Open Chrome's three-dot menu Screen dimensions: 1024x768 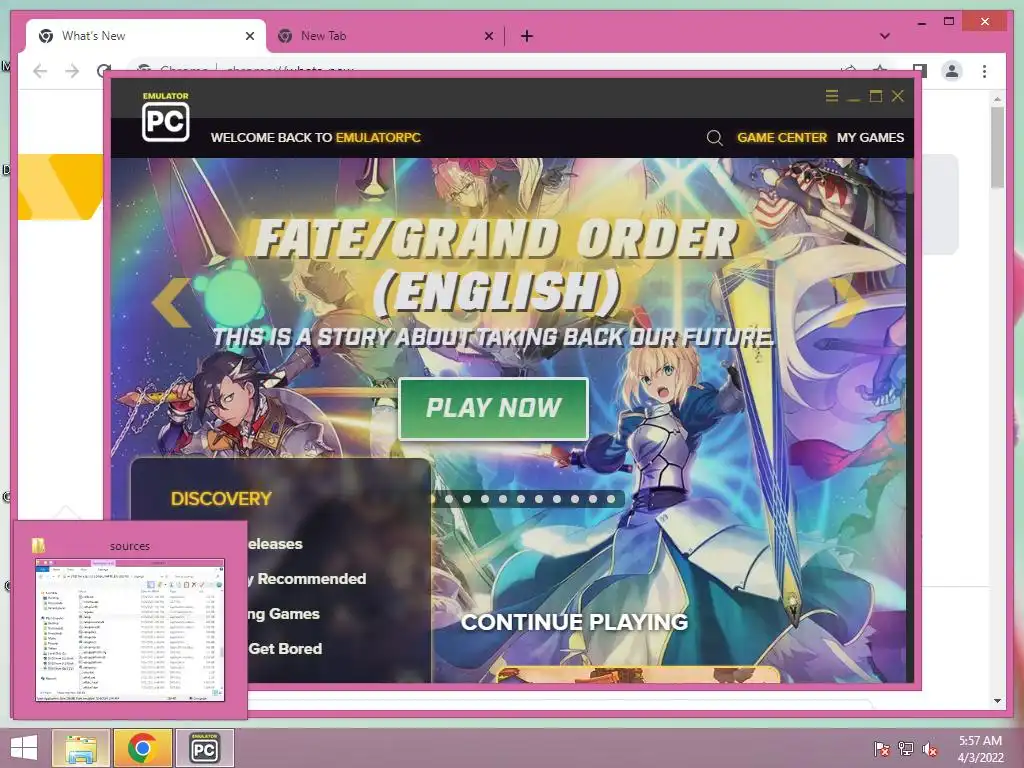click(x=984, y=71)
